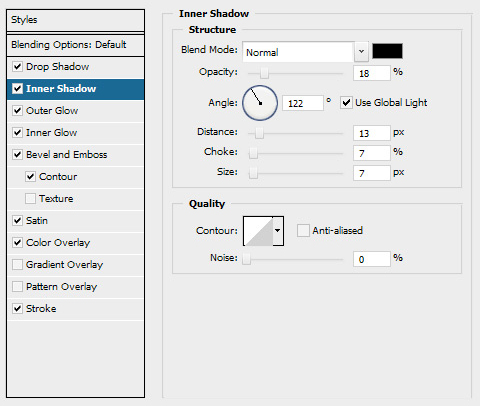The height and width of the screenshot is (406, 480).
Task: Enable the Anti-aliased checkbox
Action: [x=303, y=231]
